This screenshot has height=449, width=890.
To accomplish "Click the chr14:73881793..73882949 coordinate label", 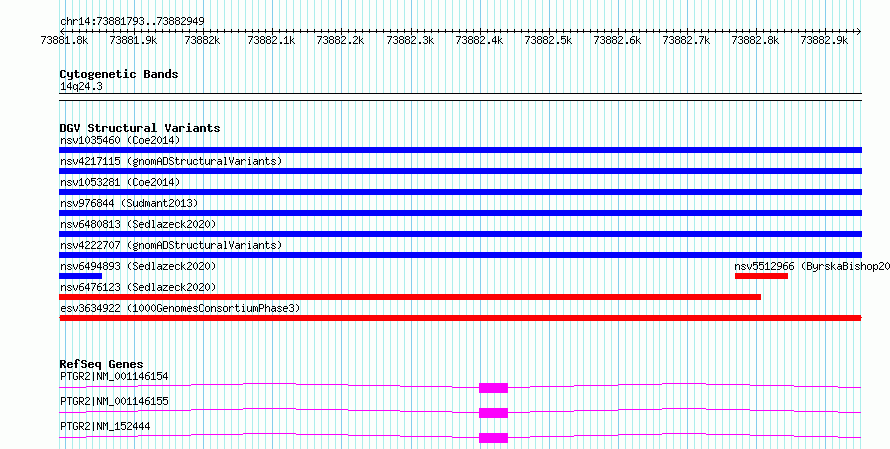I will pos(132,21).
